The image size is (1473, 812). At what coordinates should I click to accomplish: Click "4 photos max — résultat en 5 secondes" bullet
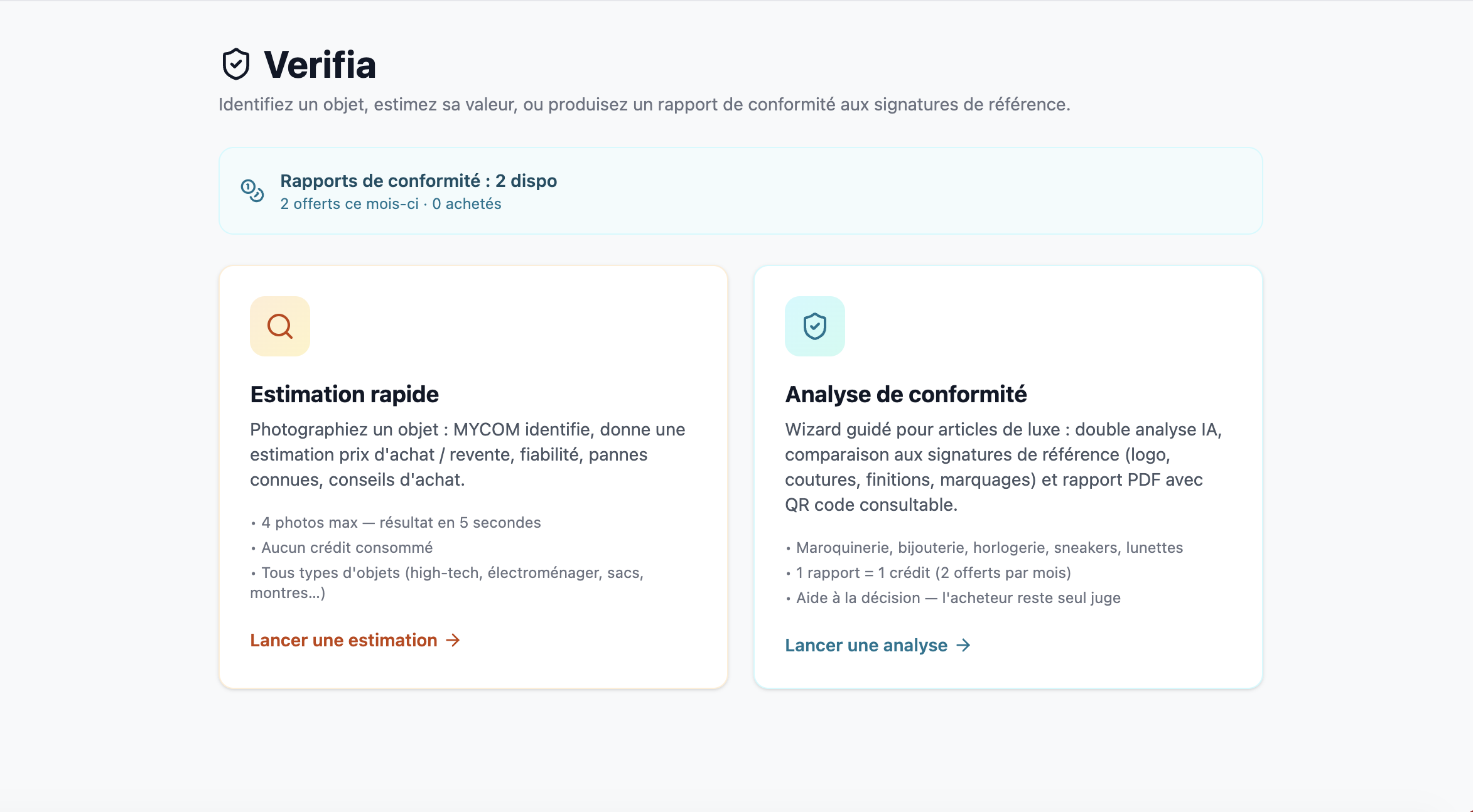coord(396,523)
